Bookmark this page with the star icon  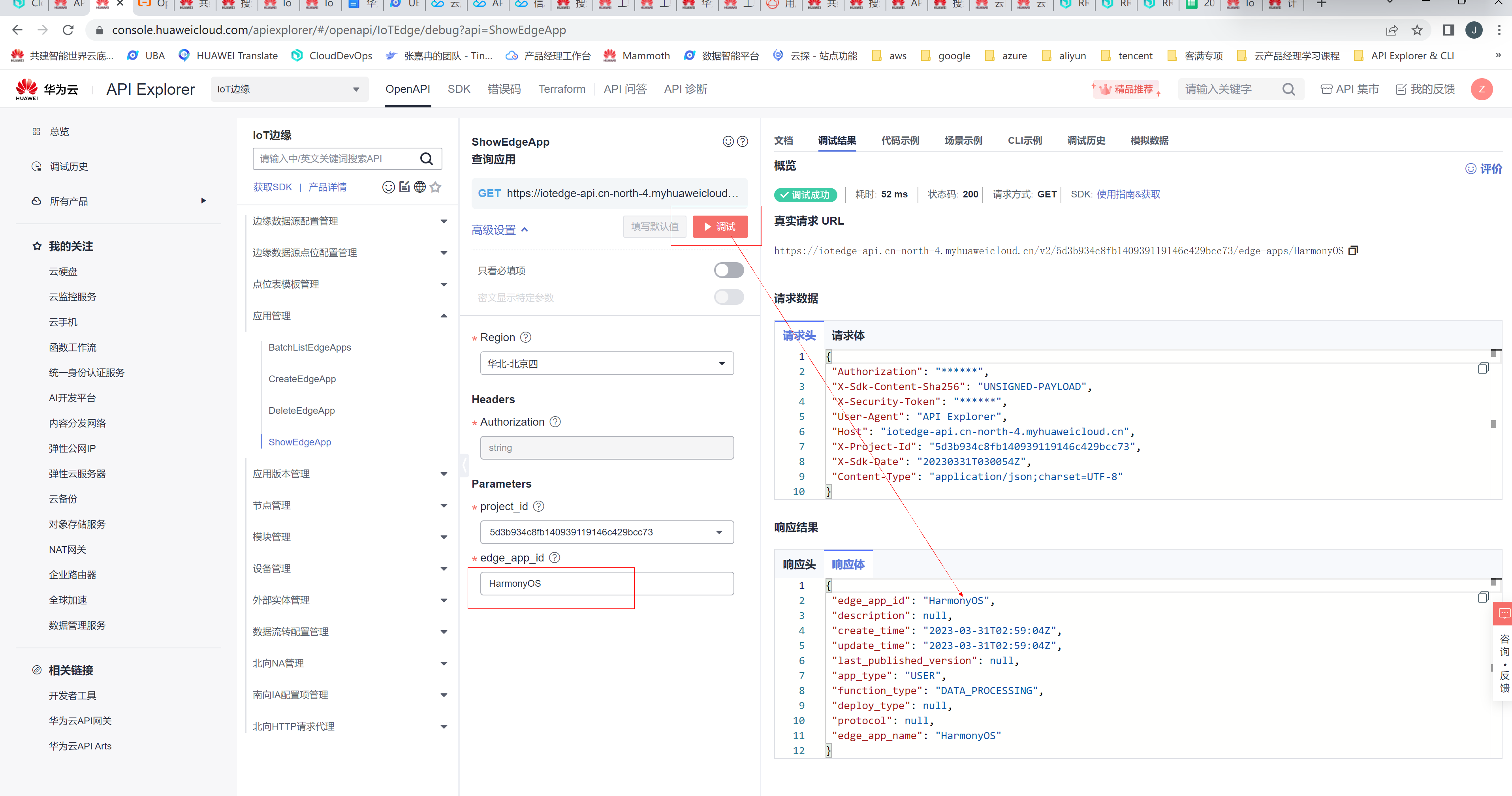click(1417, 30)
